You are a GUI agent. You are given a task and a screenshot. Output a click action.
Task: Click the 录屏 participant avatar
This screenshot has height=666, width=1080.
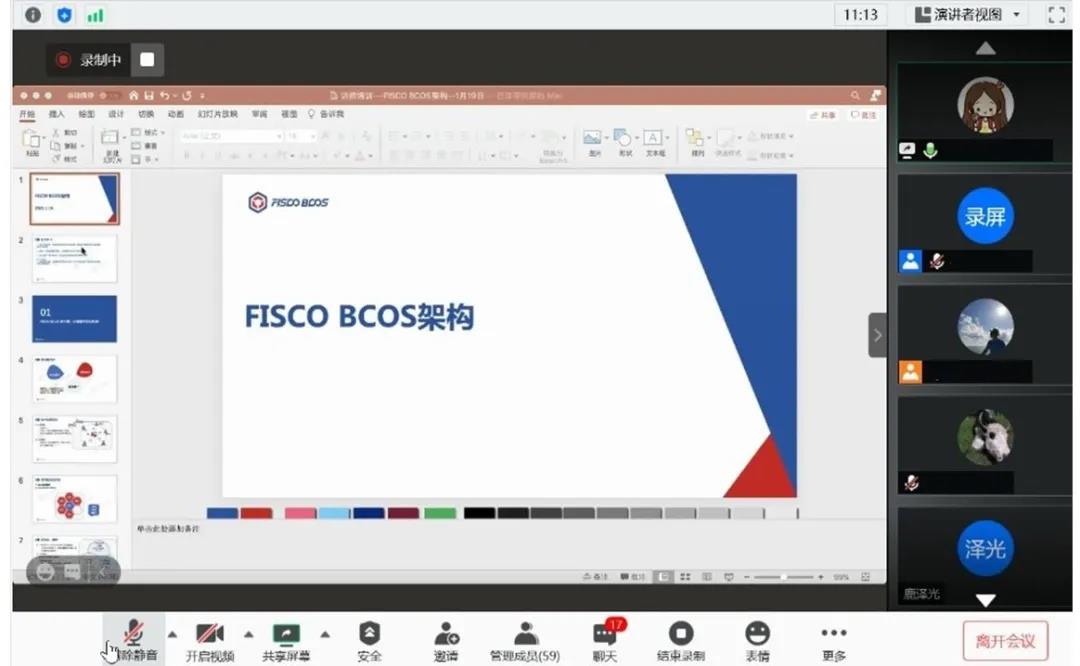[x=985, y=216]
